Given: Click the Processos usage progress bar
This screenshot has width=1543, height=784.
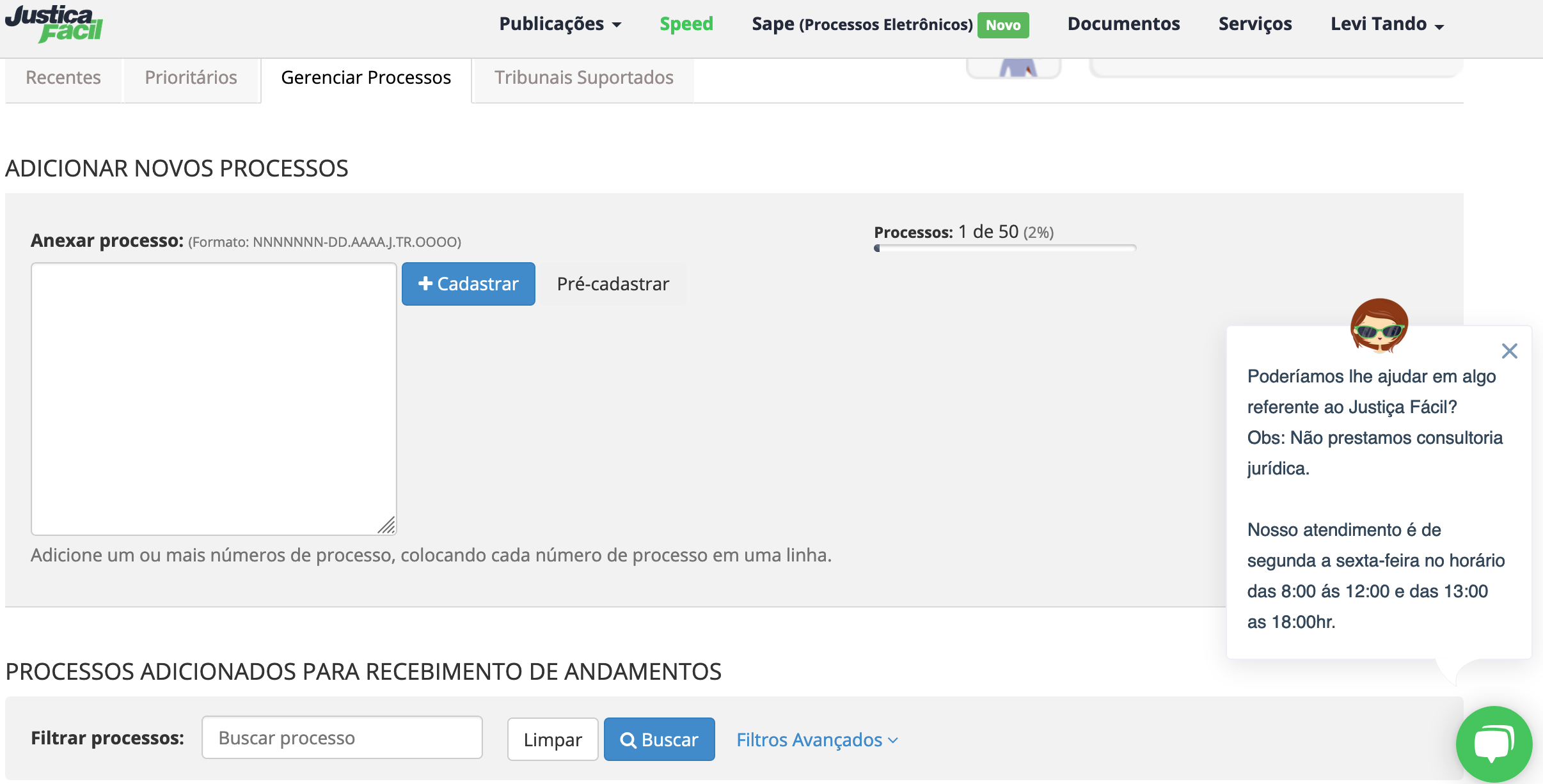Looking at the screenshot, I should tap(1004, 248).
